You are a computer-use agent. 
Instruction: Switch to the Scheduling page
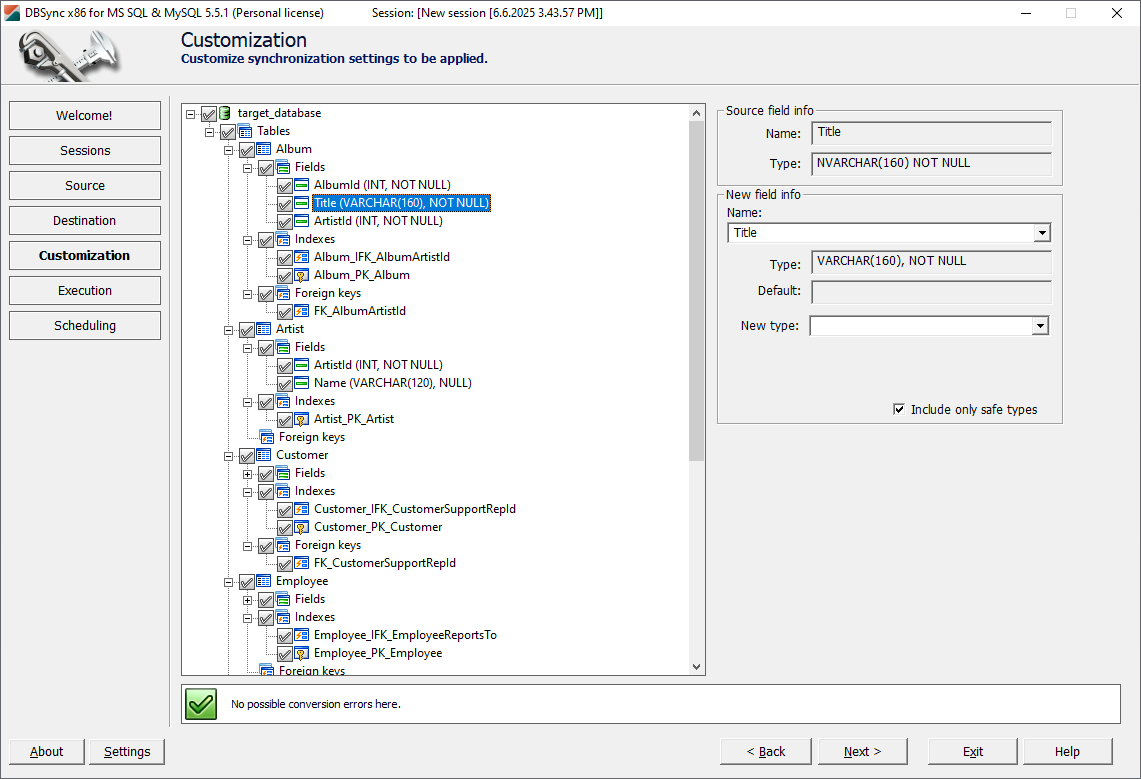point(84,325)
